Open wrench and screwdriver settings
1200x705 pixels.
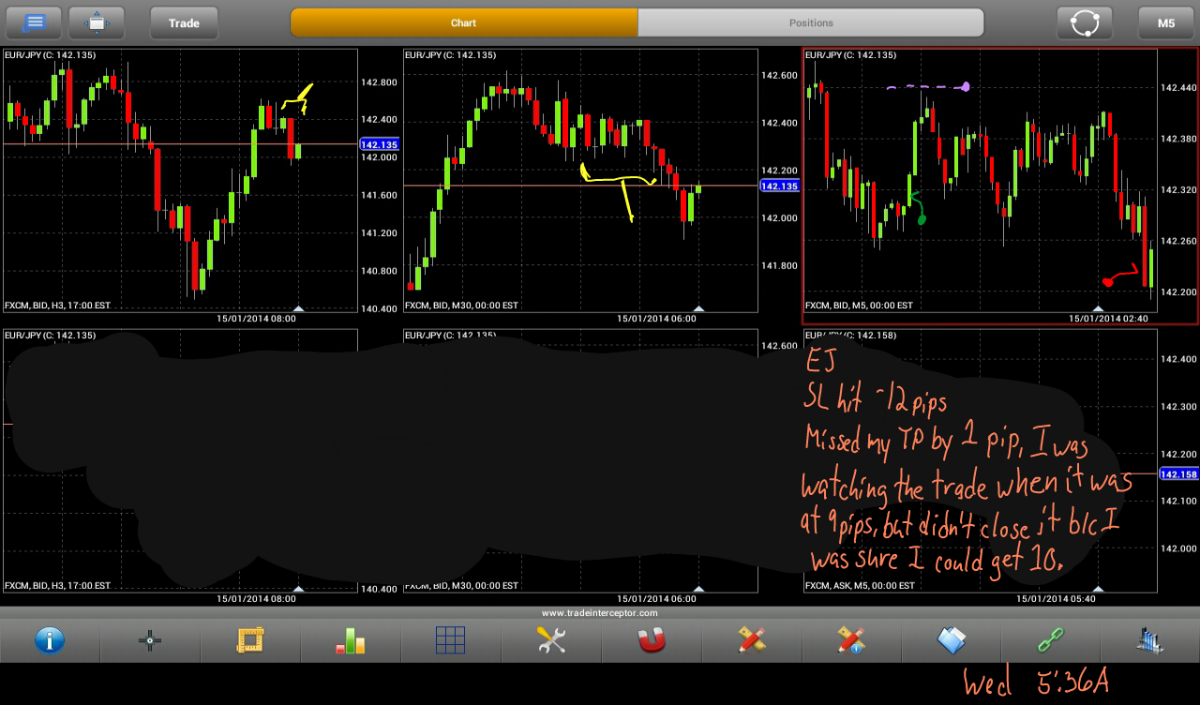click(551, 640)
